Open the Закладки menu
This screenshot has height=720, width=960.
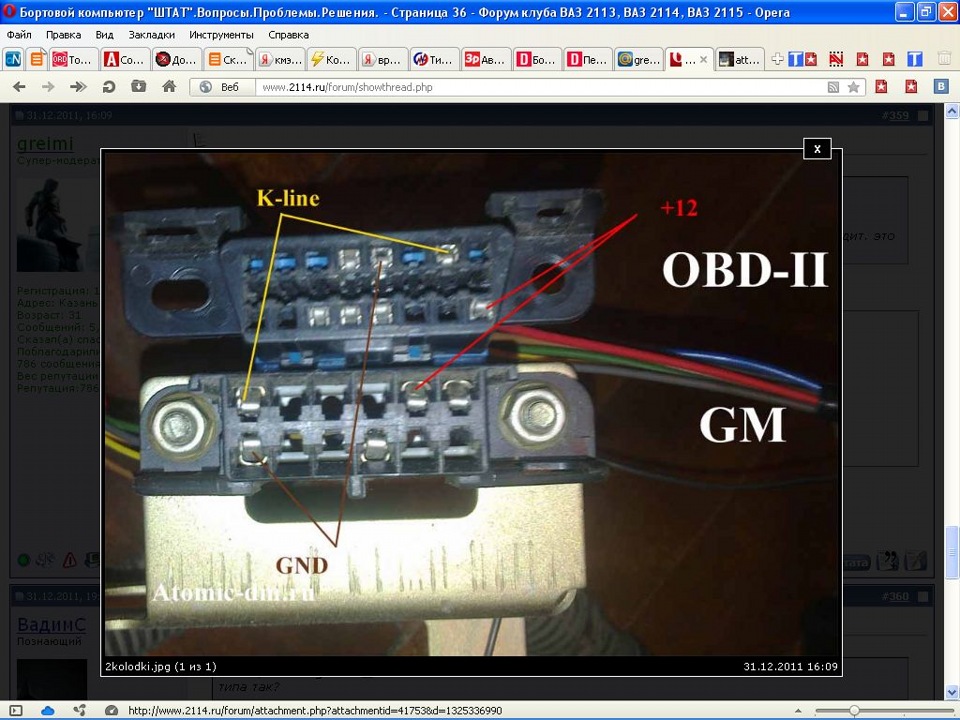pos(151,35)
